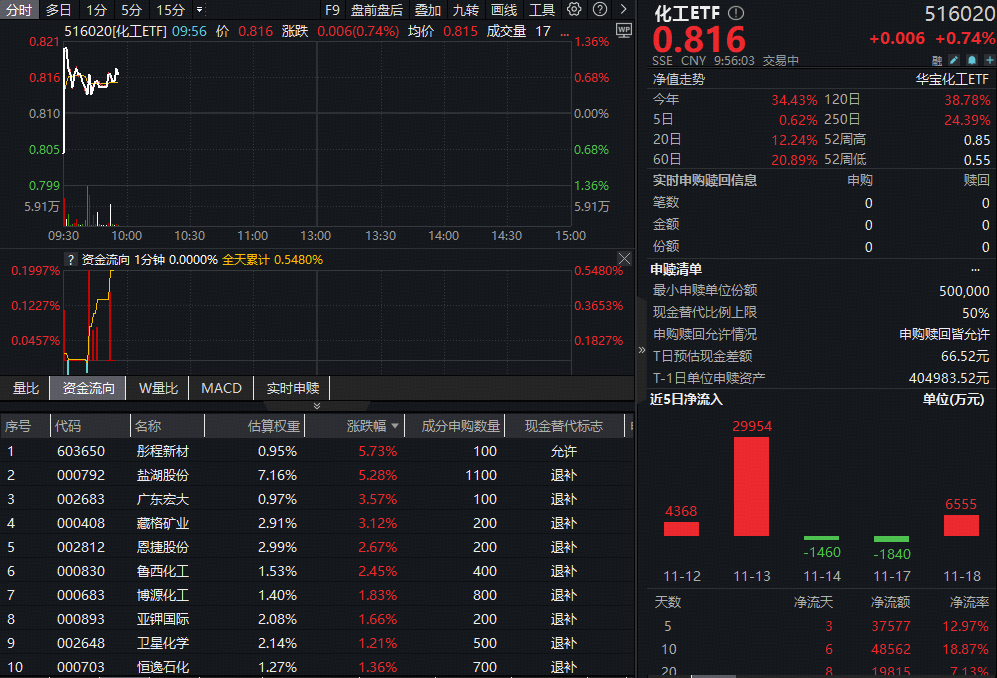Click the help question mark icon in toolbar

coord(599,10)
